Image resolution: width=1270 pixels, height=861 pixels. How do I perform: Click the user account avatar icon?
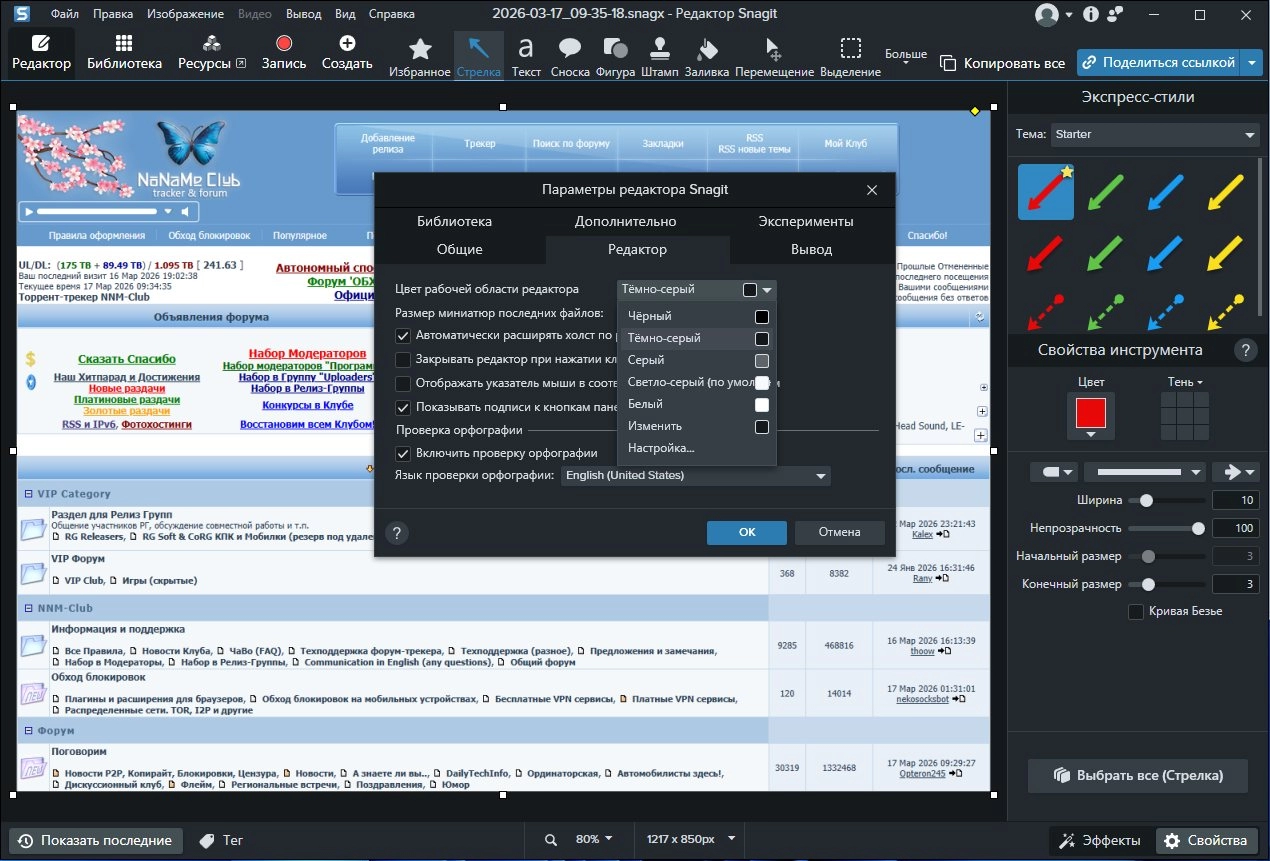coord(1047,14)
